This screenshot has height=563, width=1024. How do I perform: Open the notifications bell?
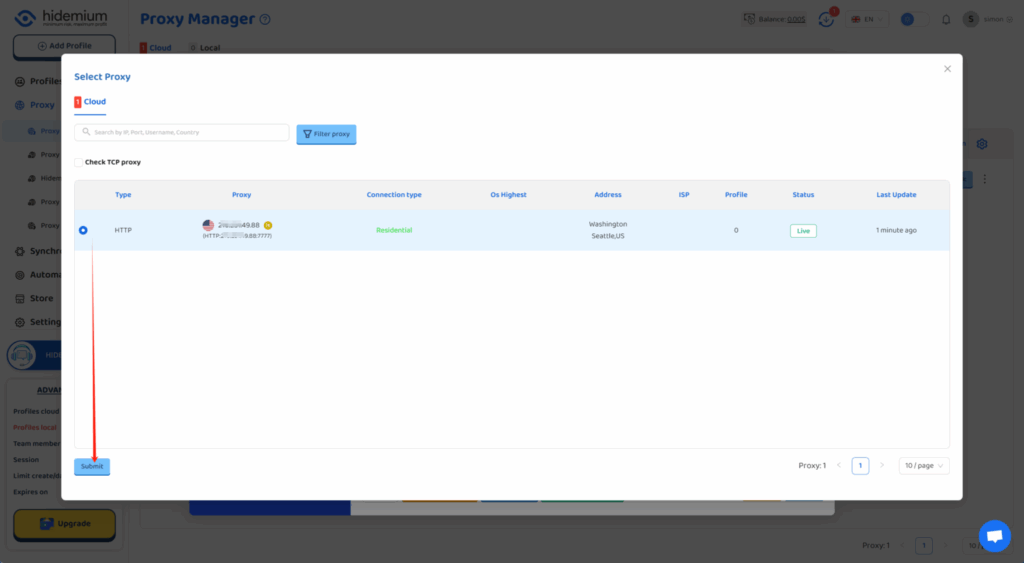946,20
